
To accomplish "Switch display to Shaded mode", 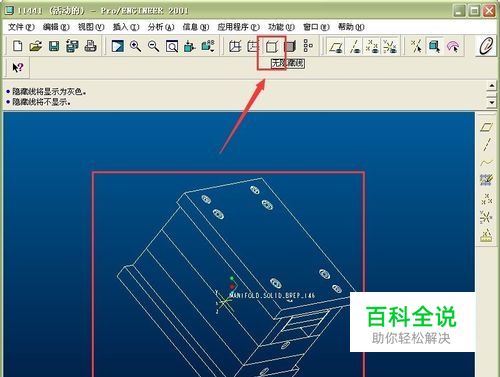I will (x=290, y=46).
